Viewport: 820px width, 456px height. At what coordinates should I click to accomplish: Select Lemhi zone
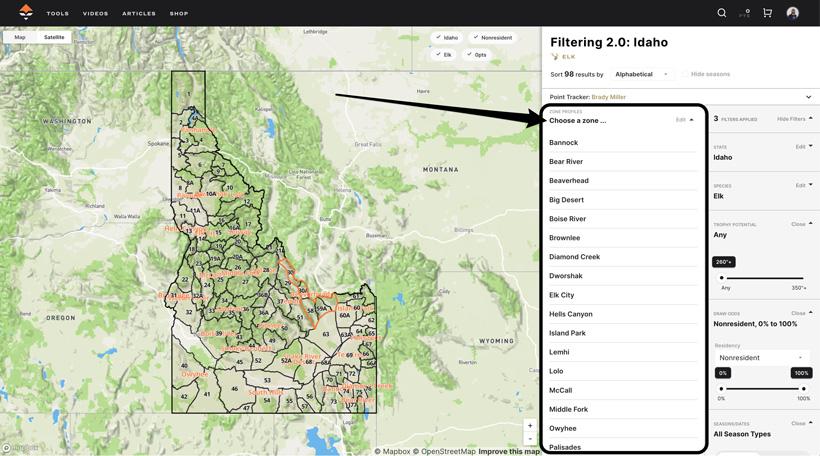click(622, 352)
